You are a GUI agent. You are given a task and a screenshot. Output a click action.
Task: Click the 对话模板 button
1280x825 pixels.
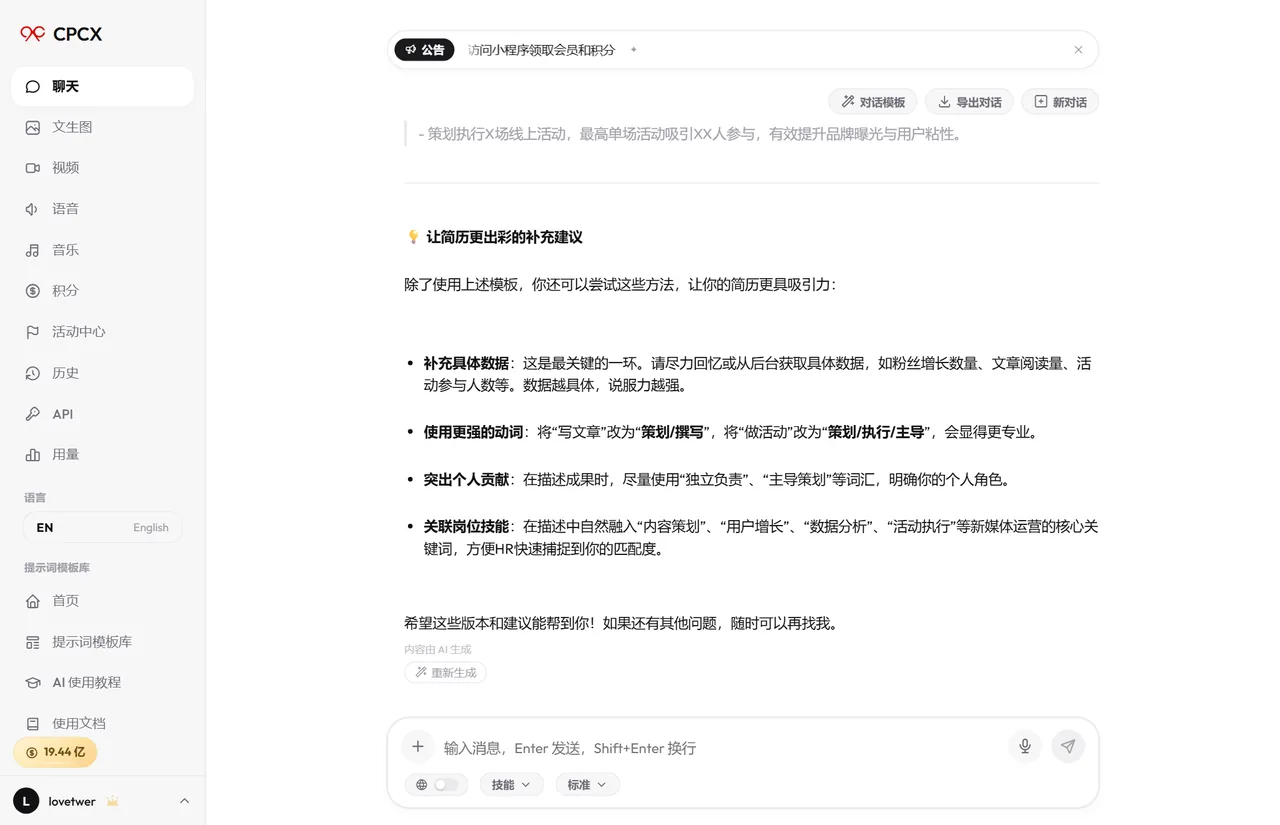coord(873,102)
